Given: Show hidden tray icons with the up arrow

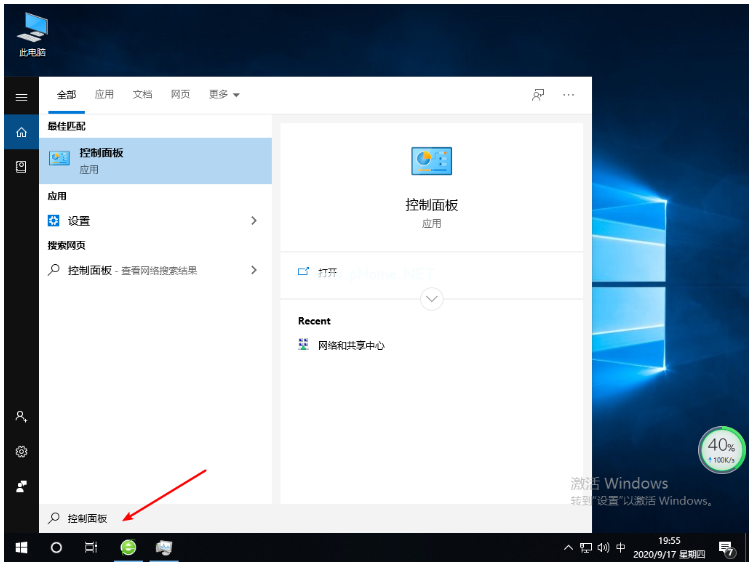Looking at the screenshot, I should [x=569, y=548].
